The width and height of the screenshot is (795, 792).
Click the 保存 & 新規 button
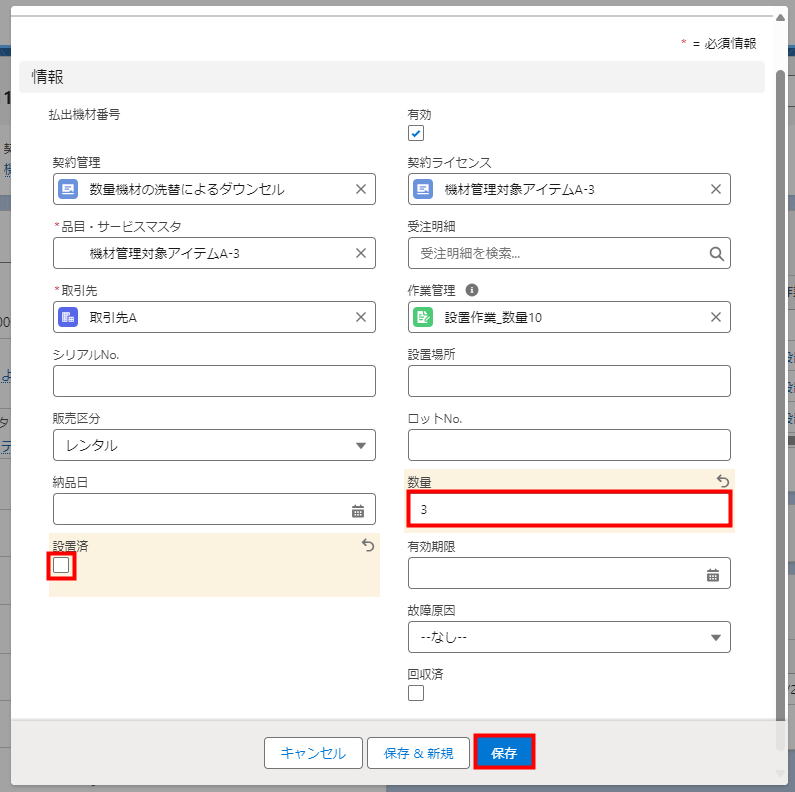click(418, 753)
